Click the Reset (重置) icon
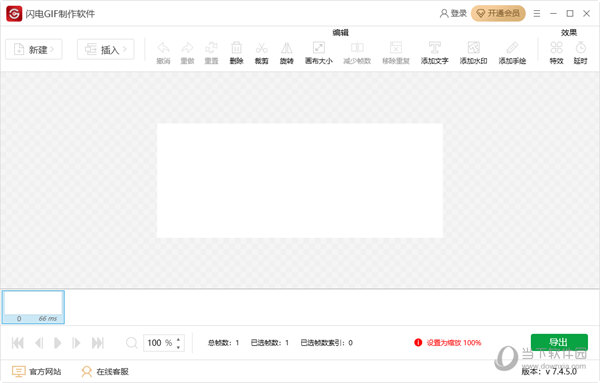 [x=211, y=48]
